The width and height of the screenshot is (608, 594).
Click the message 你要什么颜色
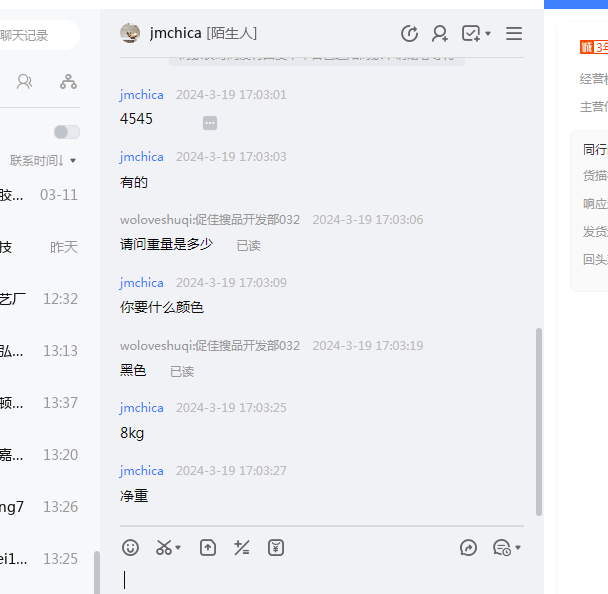coord(162,307)
